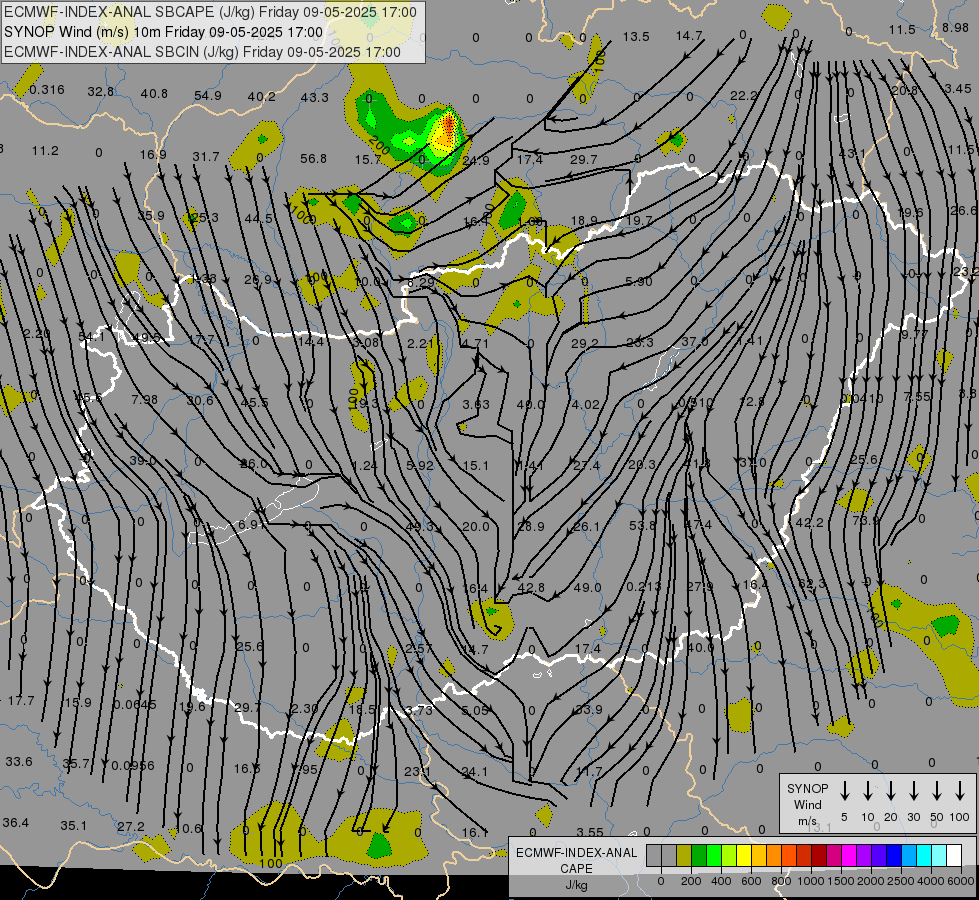The image size is (979, 900).
Task: Click the map value 43.3
Action: tap(315, 97)
